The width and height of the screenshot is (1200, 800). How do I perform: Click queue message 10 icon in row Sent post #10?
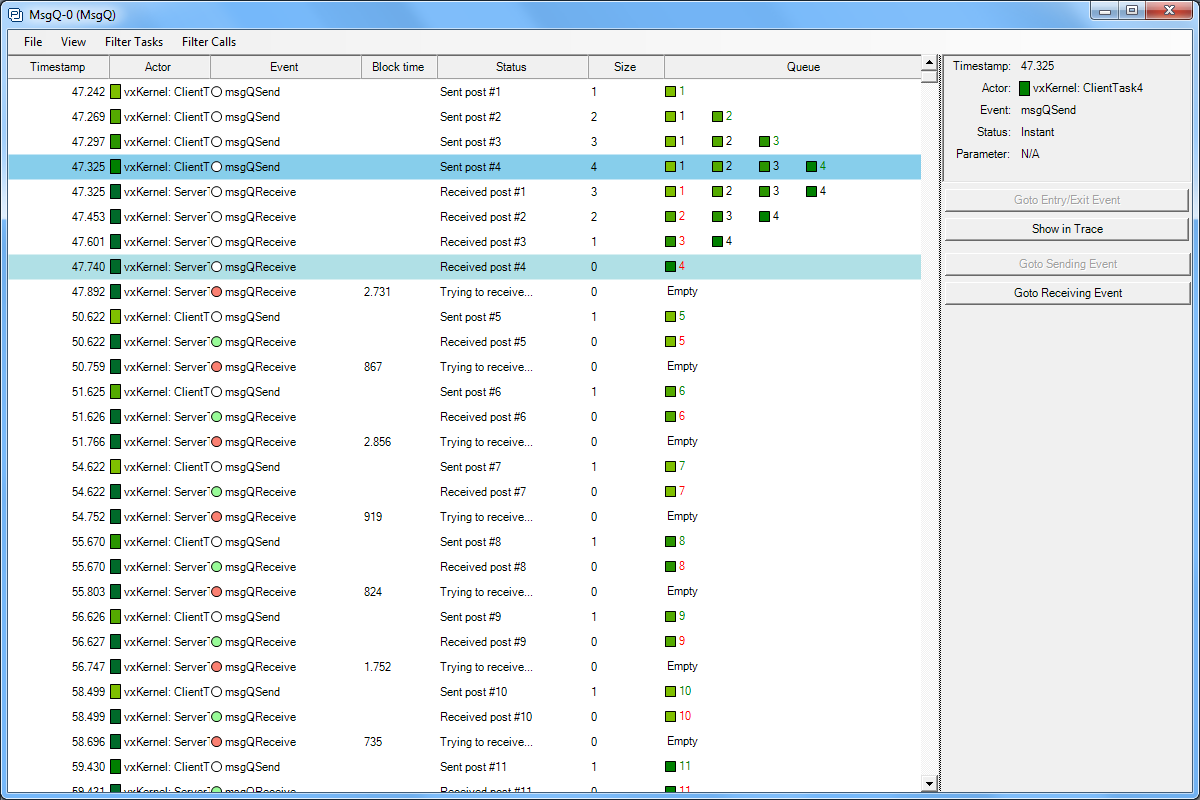[x=671, y=691]
